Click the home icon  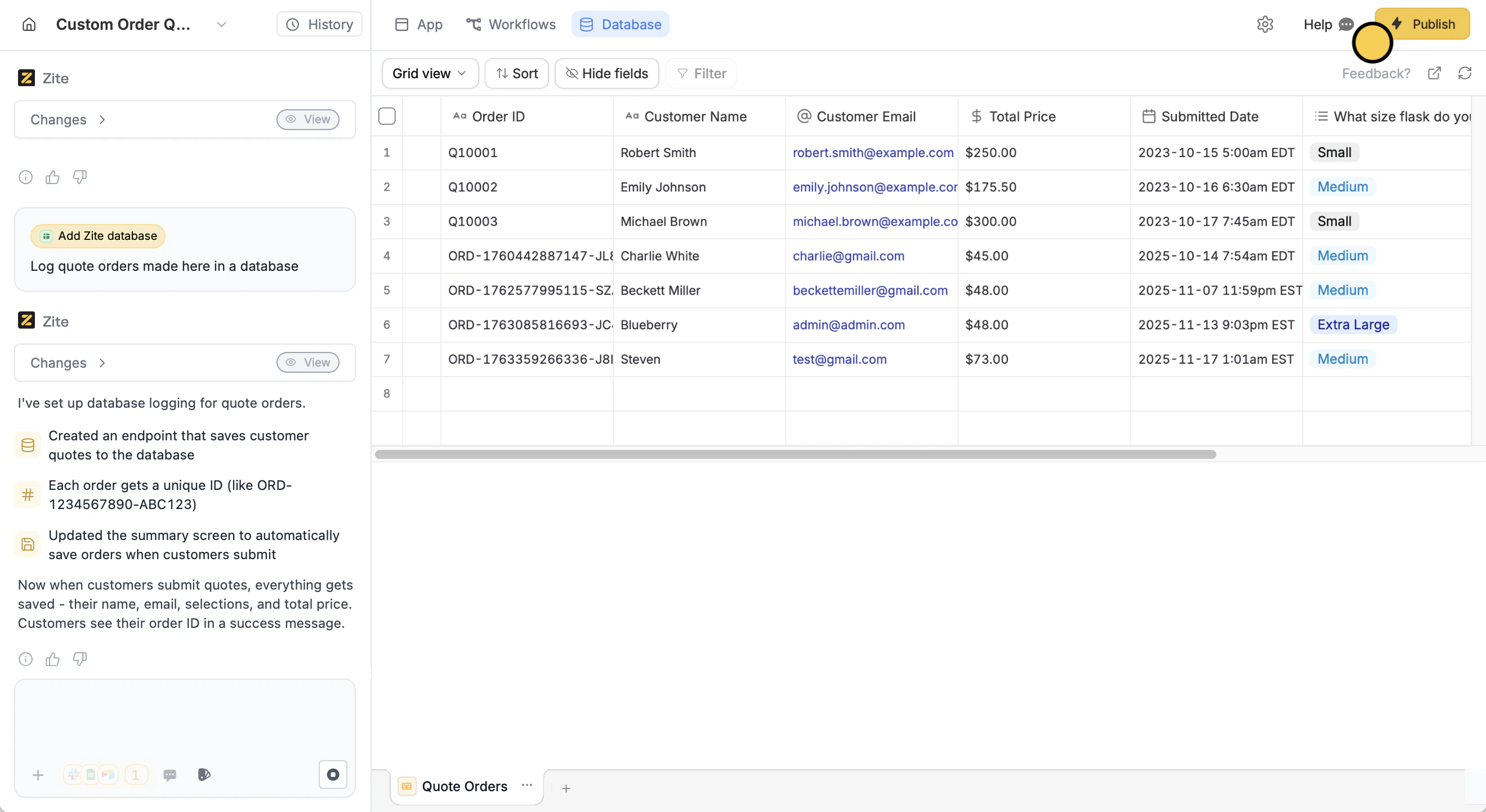tap(29, 24)
